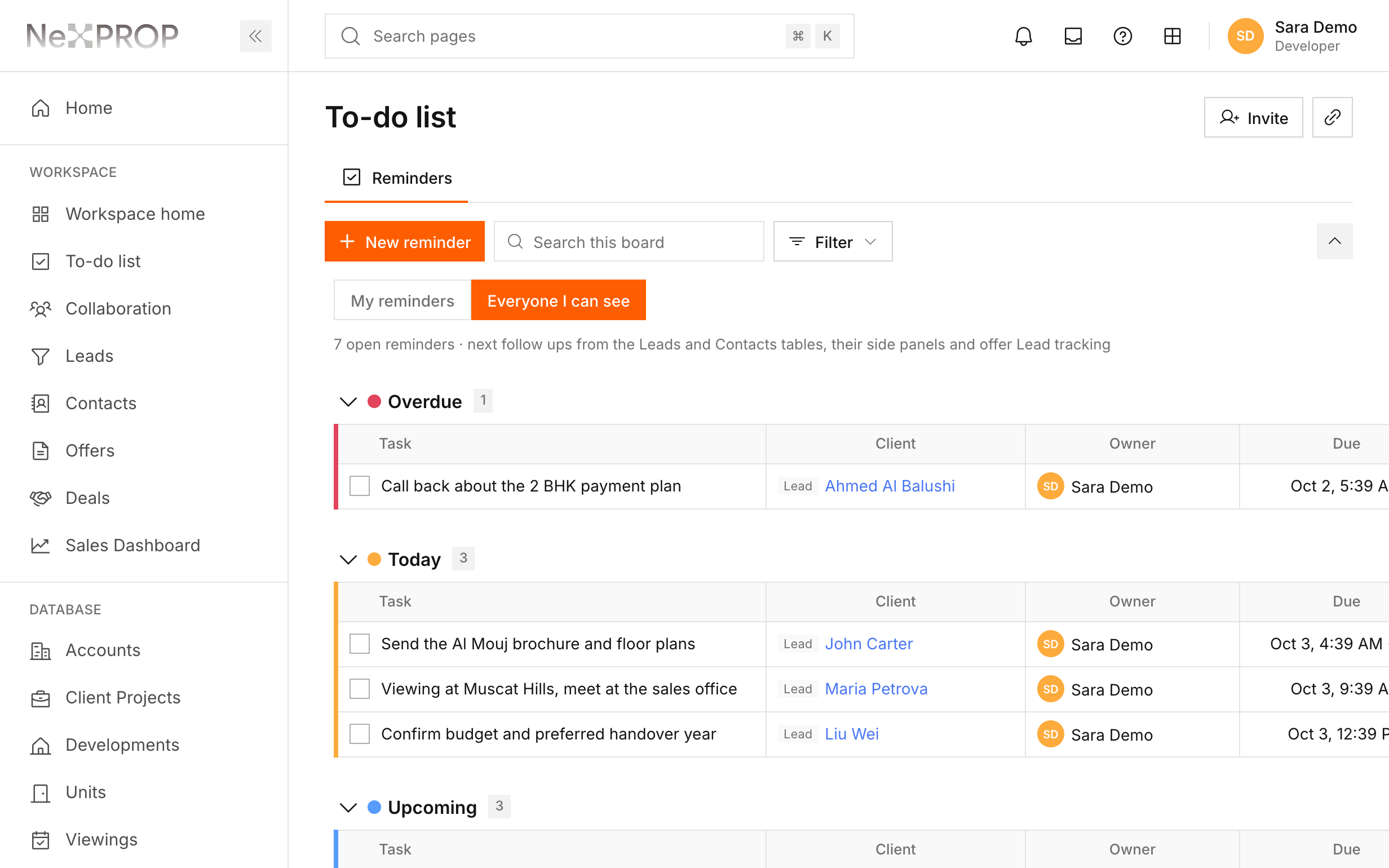
Task: Click the Developments house icon
Action: (x=40, y=745)
